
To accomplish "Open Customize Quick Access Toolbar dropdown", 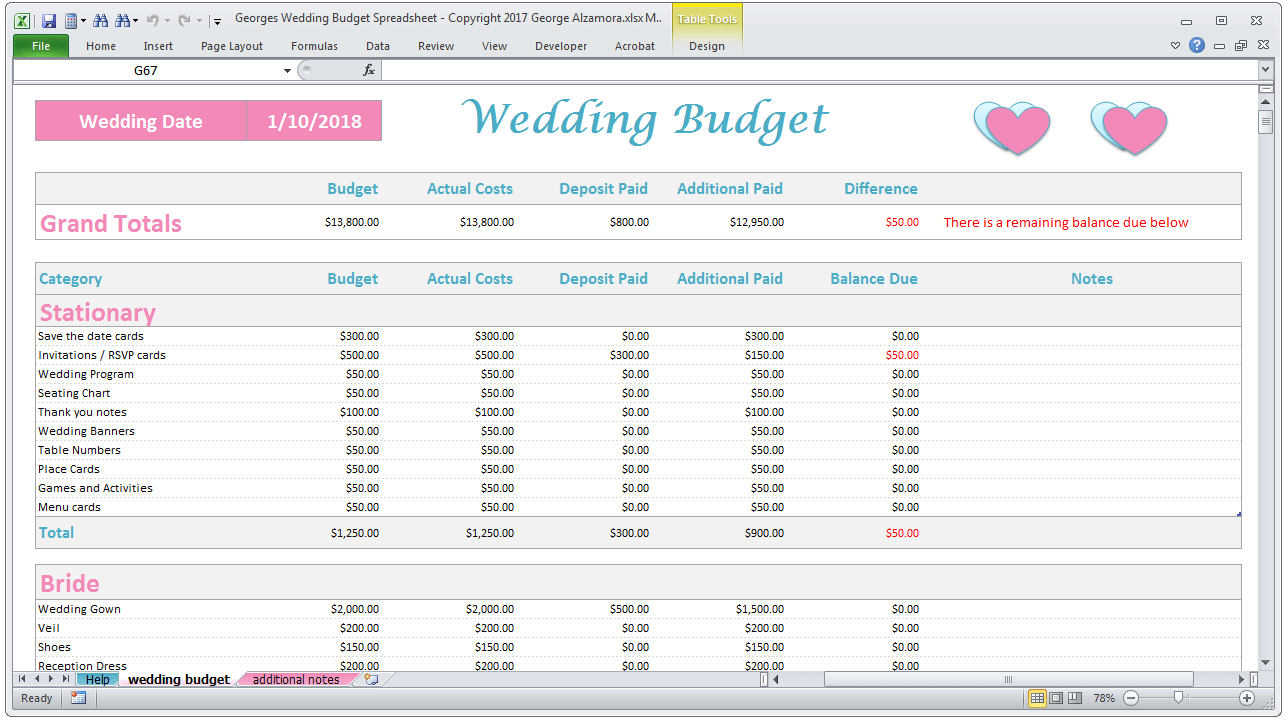I will tap(217, 21).
